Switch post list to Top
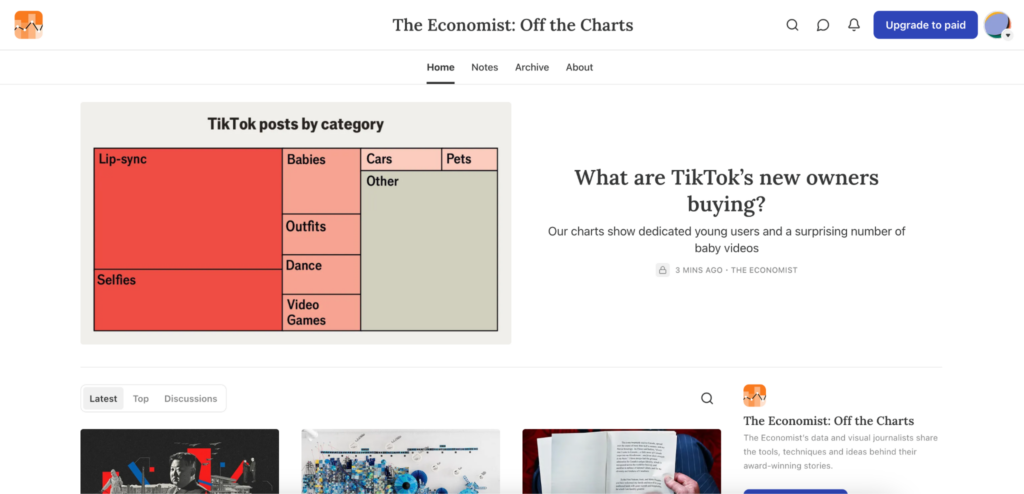Viewport: 1024px width, 494px height. (x=141, y=398)
